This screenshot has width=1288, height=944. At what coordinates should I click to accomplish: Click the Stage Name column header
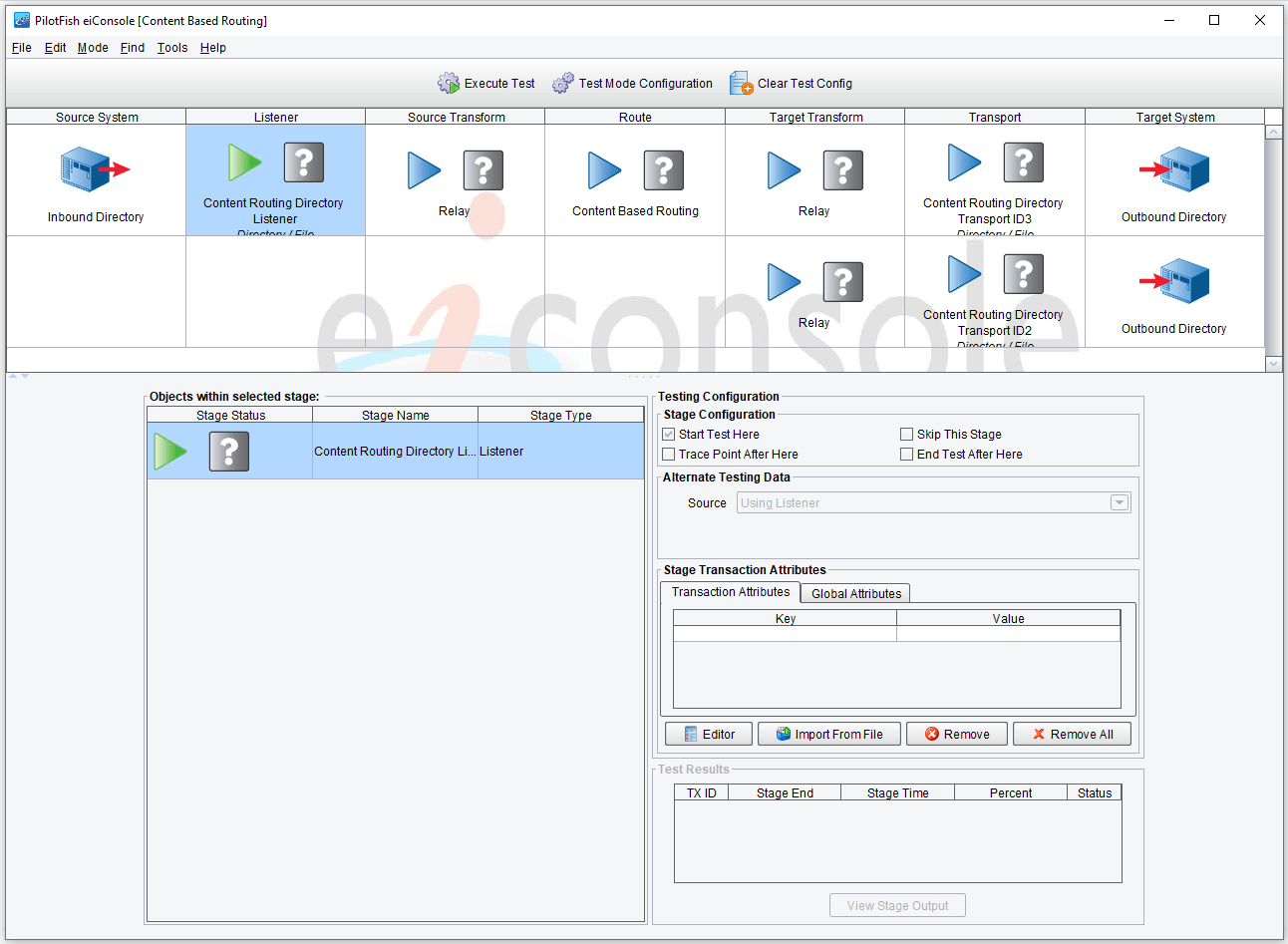[x=396, y=416]
